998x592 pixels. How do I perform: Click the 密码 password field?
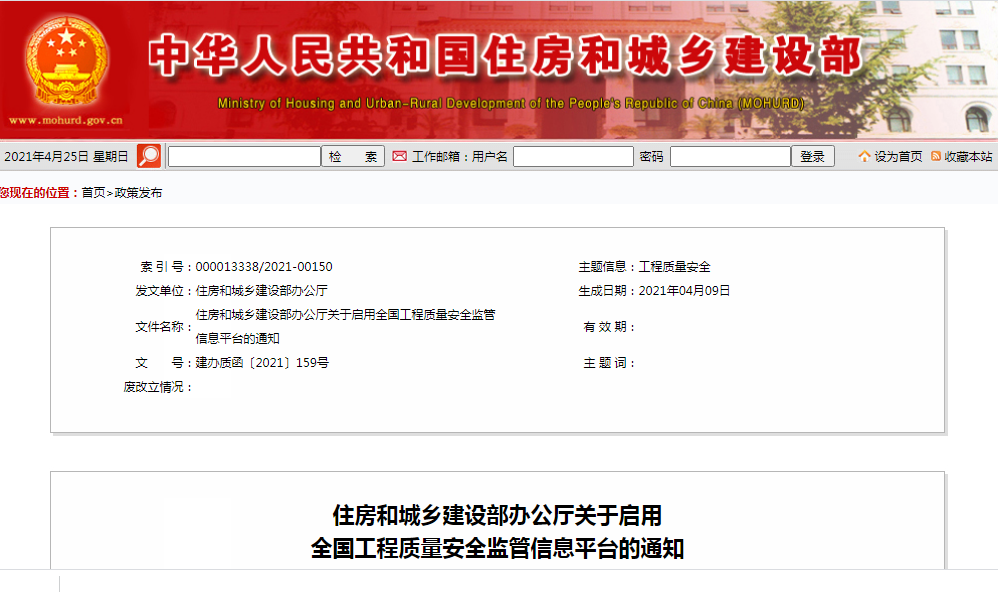[729, 157]
